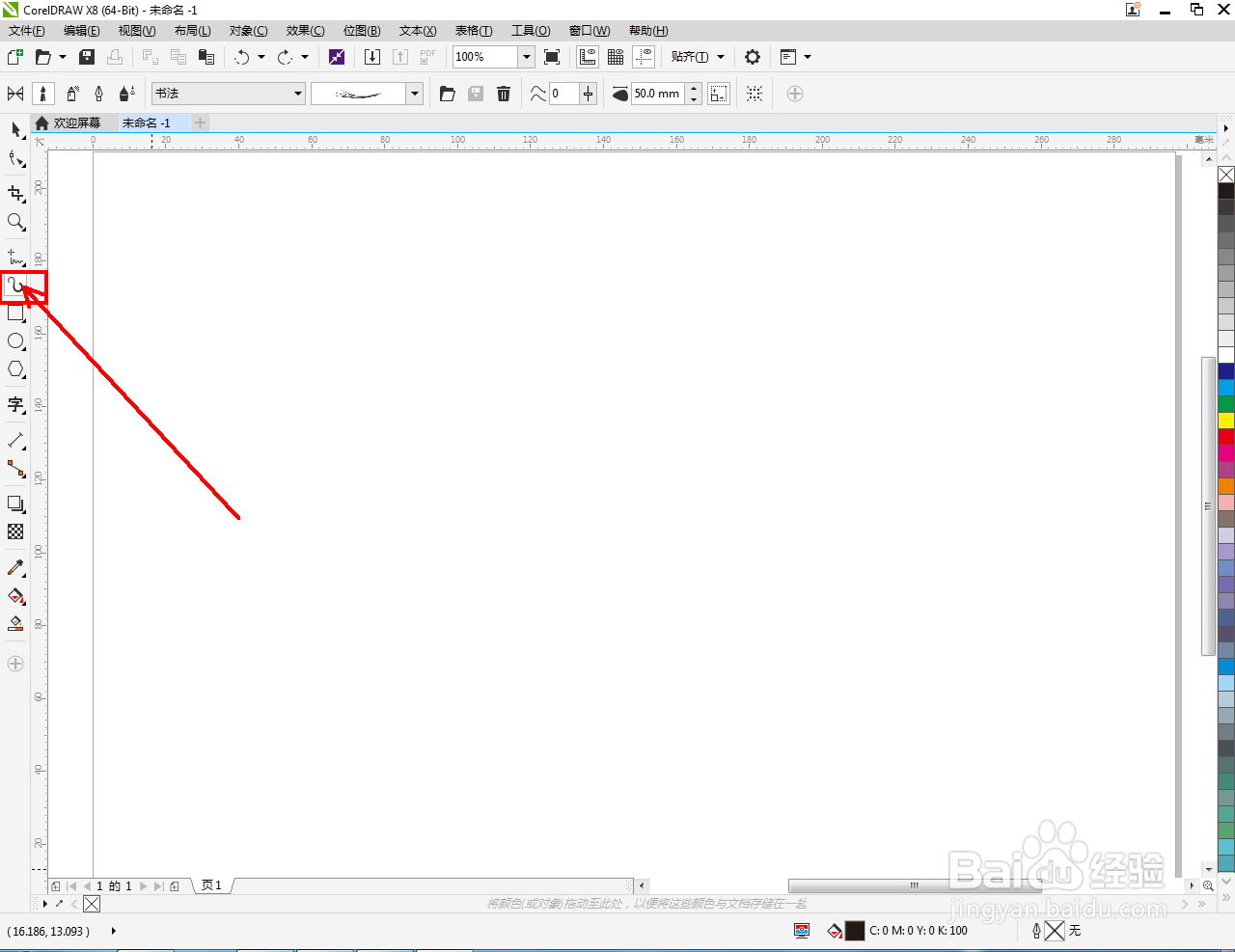Save the document with the floppy icon
The width and height of the screenshot is (1235, 952).
87,57
